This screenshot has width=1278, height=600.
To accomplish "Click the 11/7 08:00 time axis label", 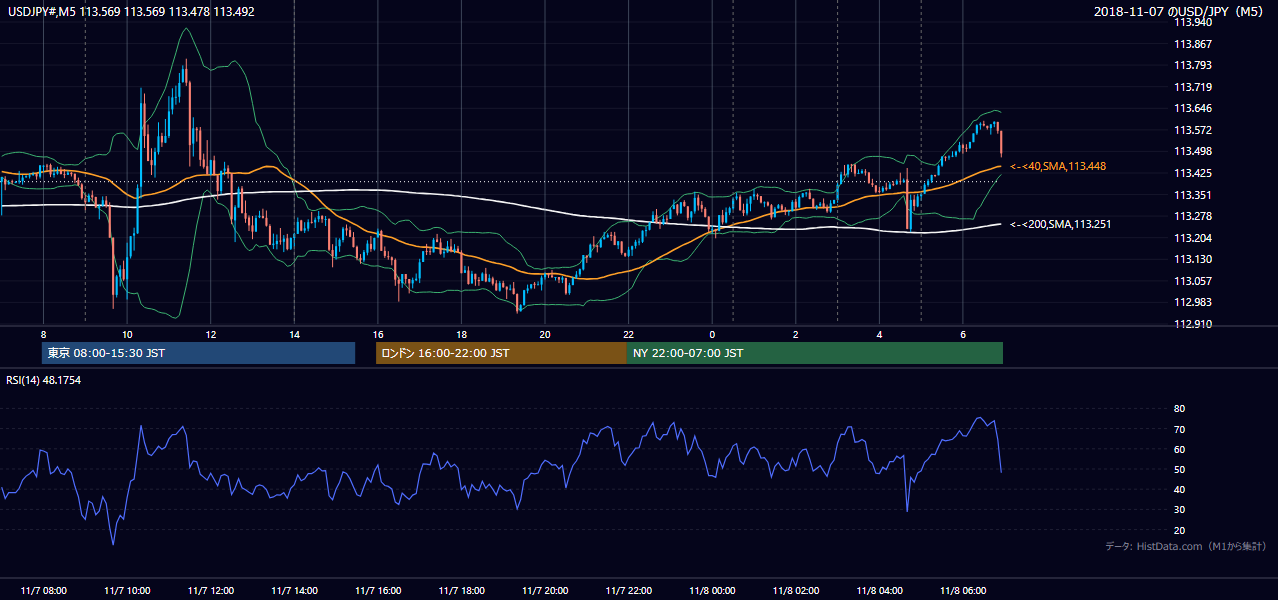I will [x=43, y=591].
